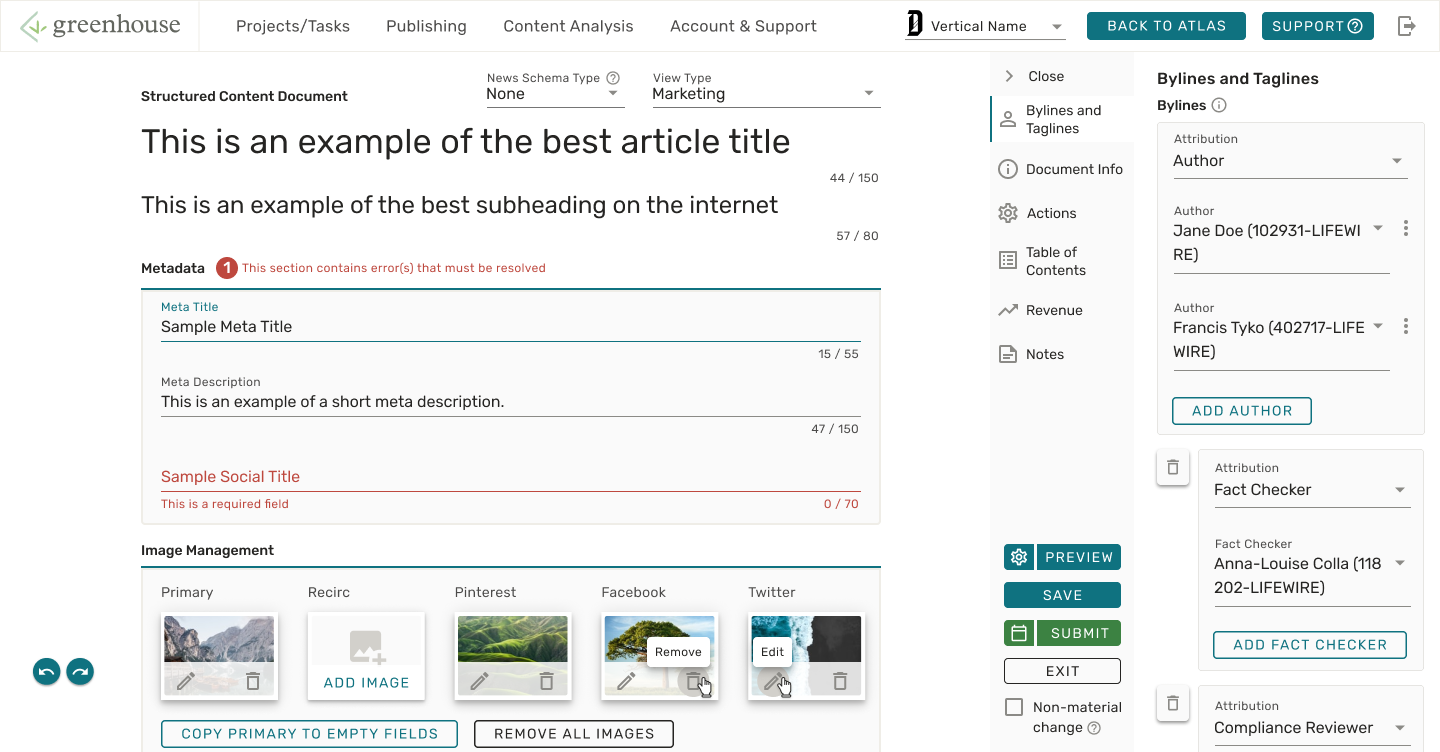Open the Author attribution dropdown
1440x752 pixels.
pyautogui.click(x=1291, y=161)
